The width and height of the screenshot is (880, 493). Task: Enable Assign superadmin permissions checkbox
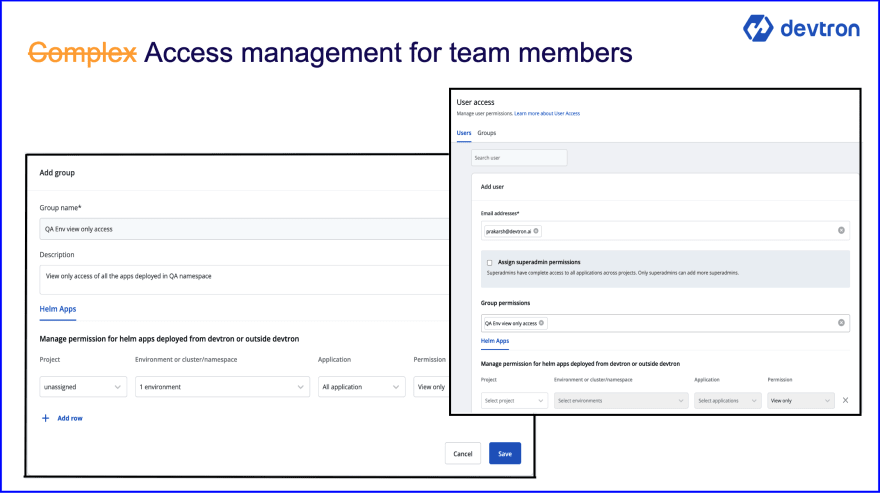(x=489, y=262)
